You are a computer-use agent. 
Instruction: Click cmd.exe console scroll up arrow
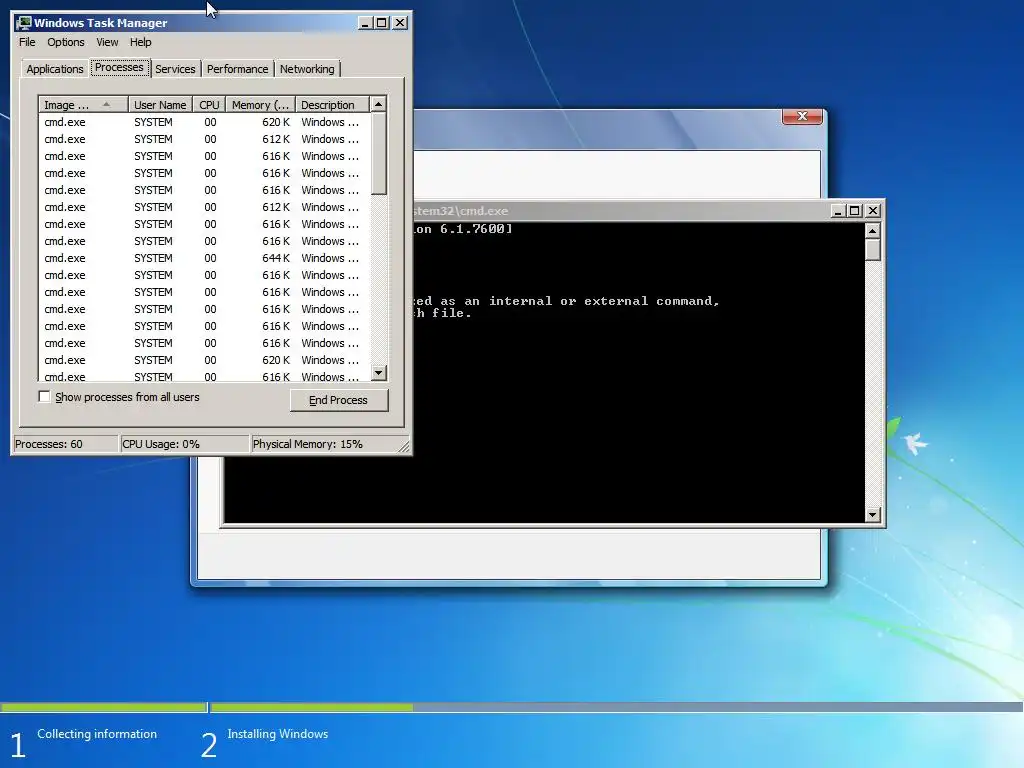[x=872, y=231]
